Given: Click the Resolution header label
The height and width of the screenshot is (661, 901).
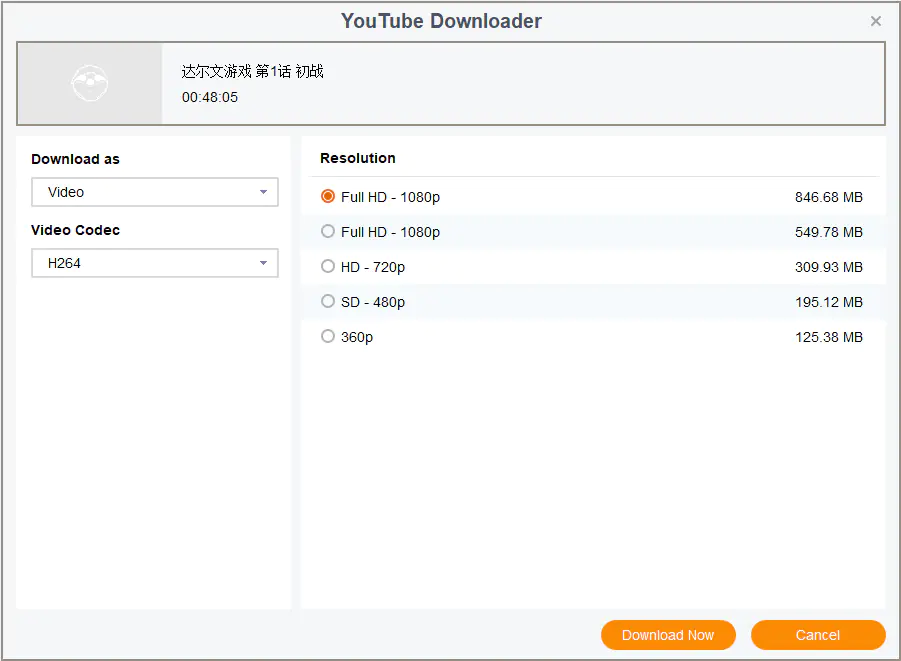Looking at the screenshot, I should pyautogui.click(x=358, y=158).
